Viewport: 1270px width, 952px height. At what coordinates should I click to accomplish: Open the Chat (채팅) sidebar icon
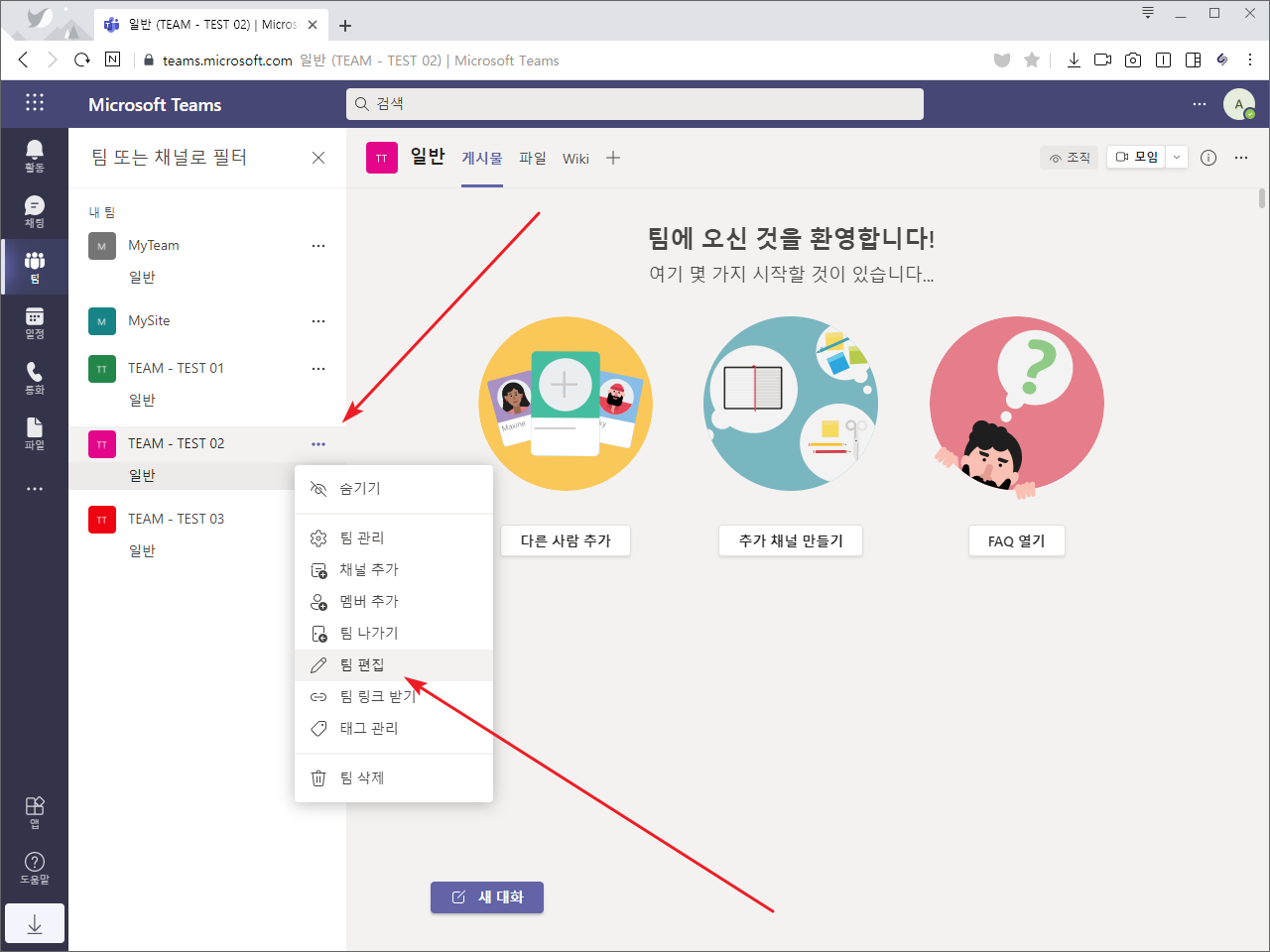pyautogui.click(x=35, y=211)
